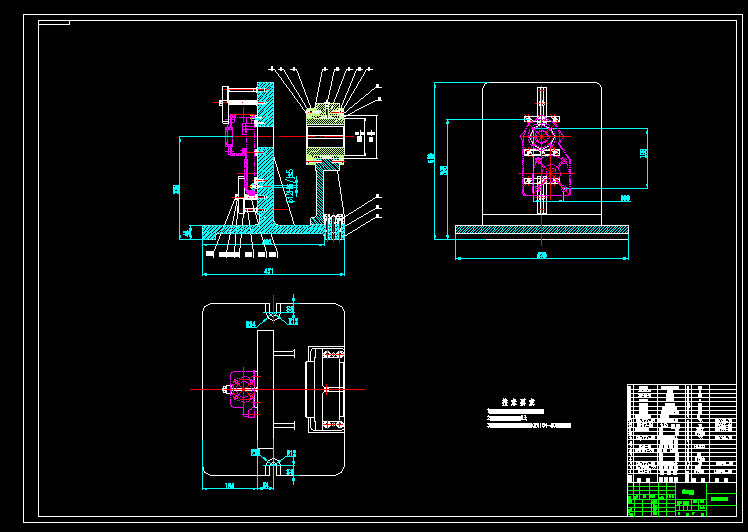Screen dimensions: 748x532
Task: Click the green hatched bushing in side view
Action: tap(325, 134)
